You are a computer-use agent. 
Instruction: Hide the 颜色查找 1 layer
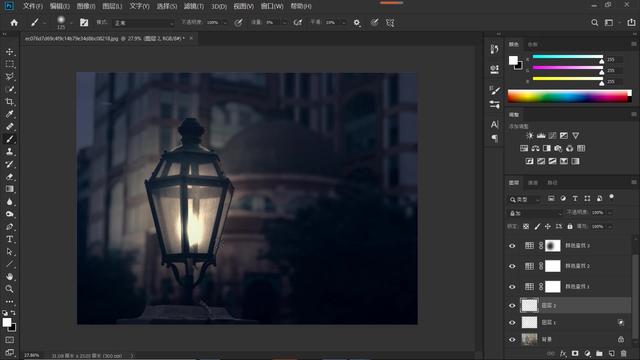[512, 287]
